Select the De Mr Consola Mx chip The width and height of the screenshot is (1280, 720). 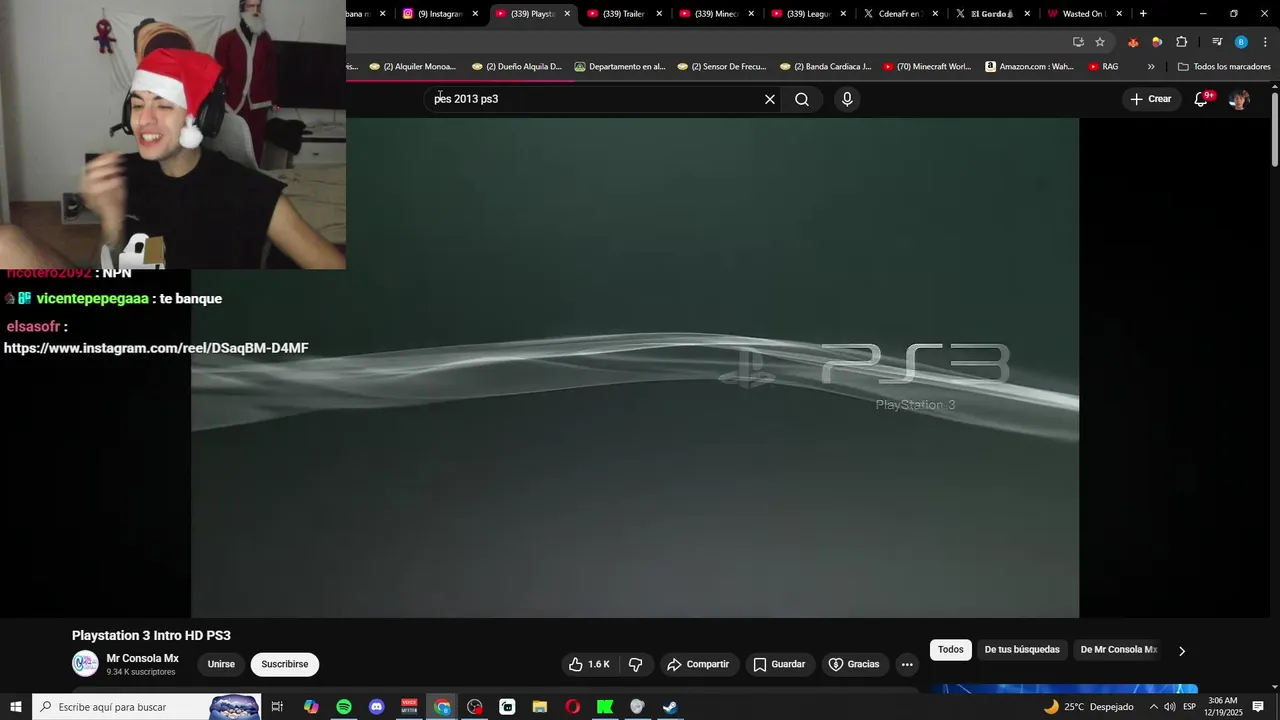(x=1118, y=650)
